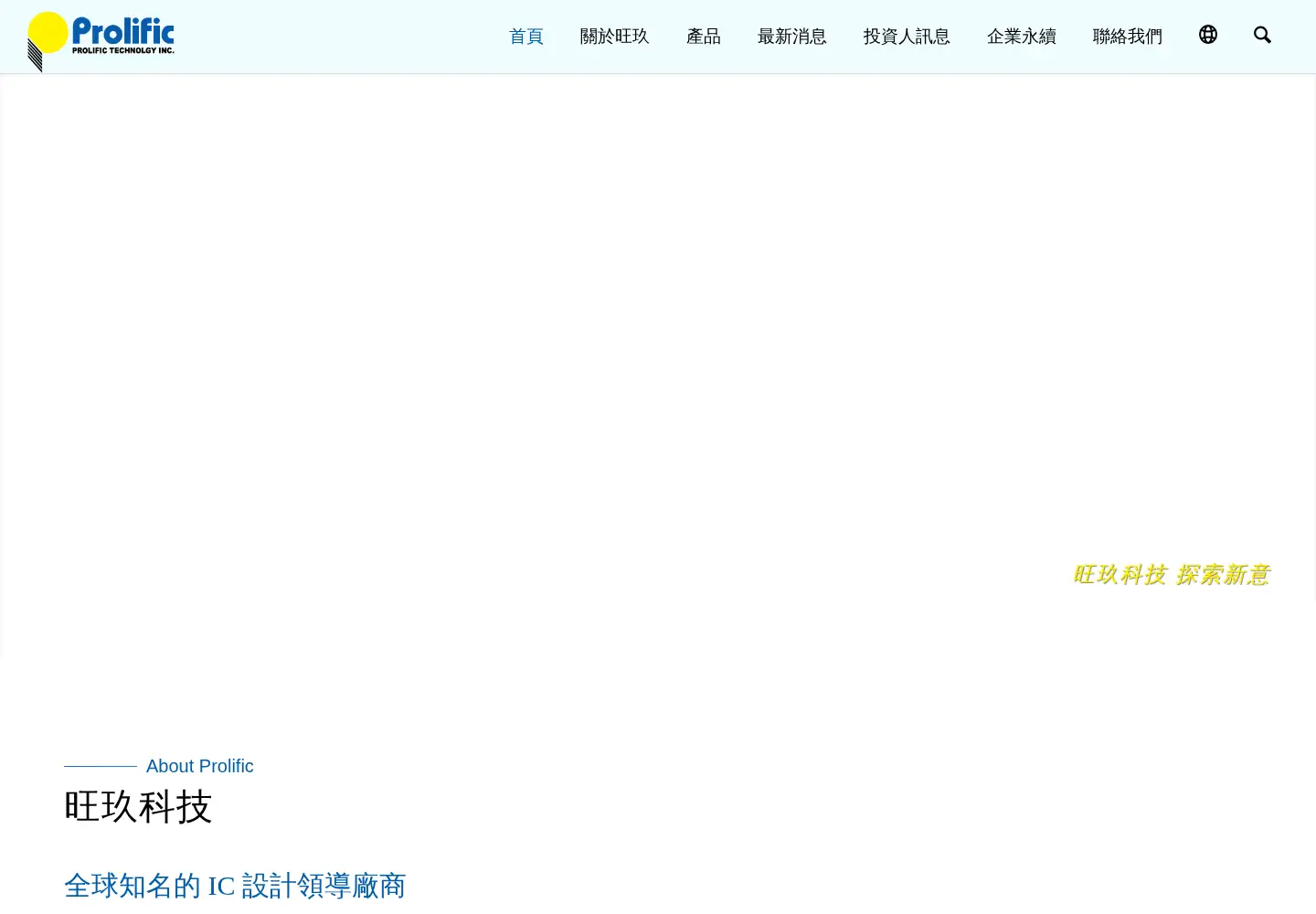Open the search magnifier icon
The height and width of the screenshot is (914, 1316).
coord(1262,35)
